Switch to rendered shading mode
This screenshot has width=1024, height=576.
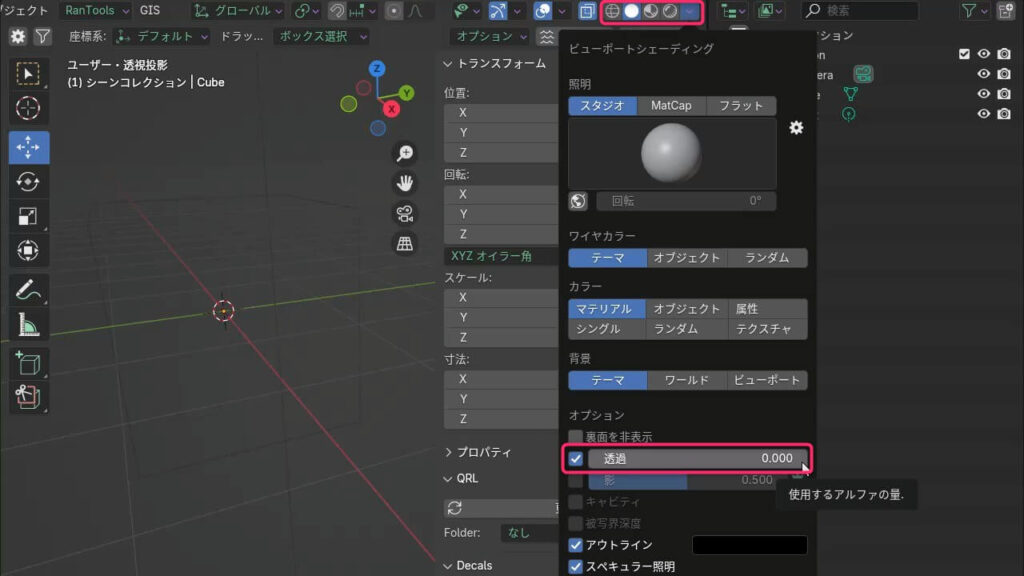(670, 11)
